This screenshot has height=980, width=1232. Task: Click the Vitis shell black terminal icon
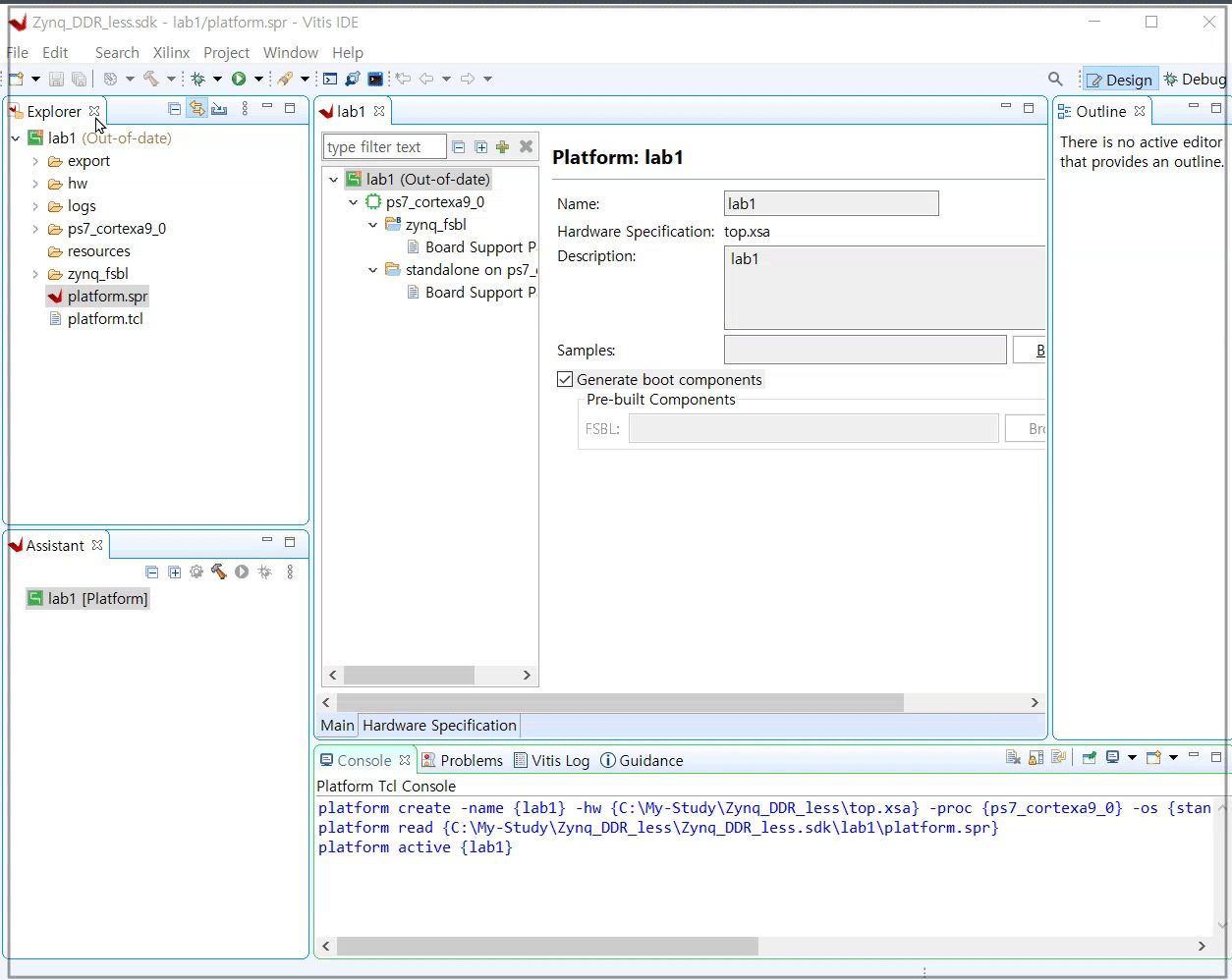[375, 79]
